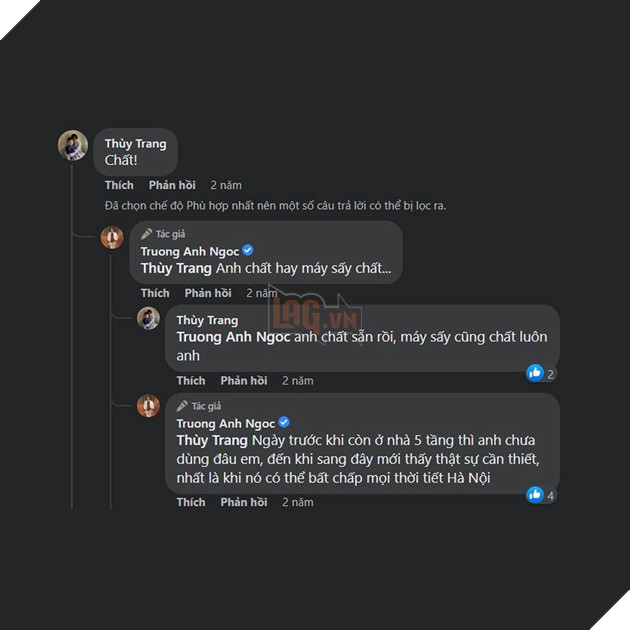Like the top comment "Chất!"

tap(119, 185)
